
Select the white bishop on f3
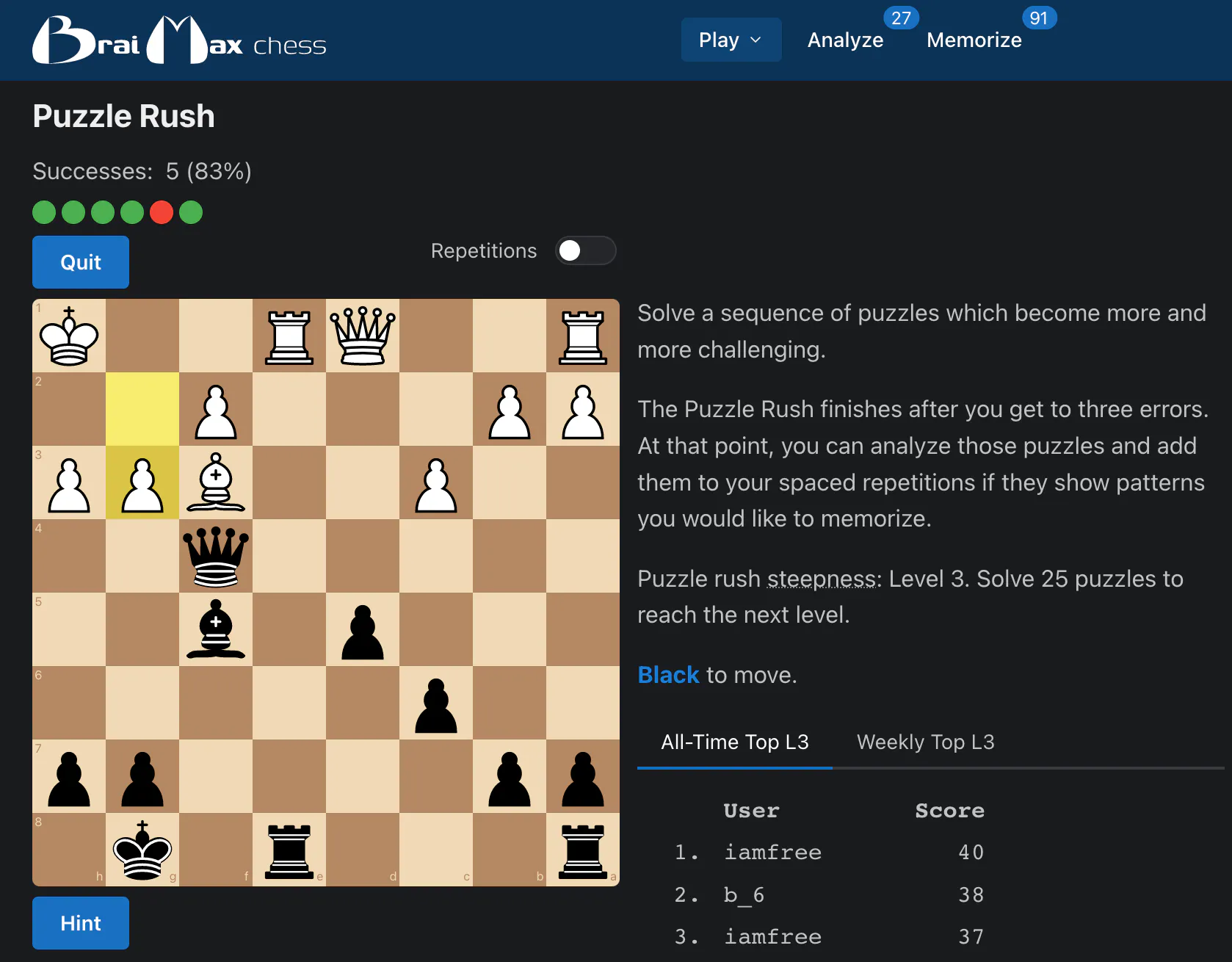point(216,482)
